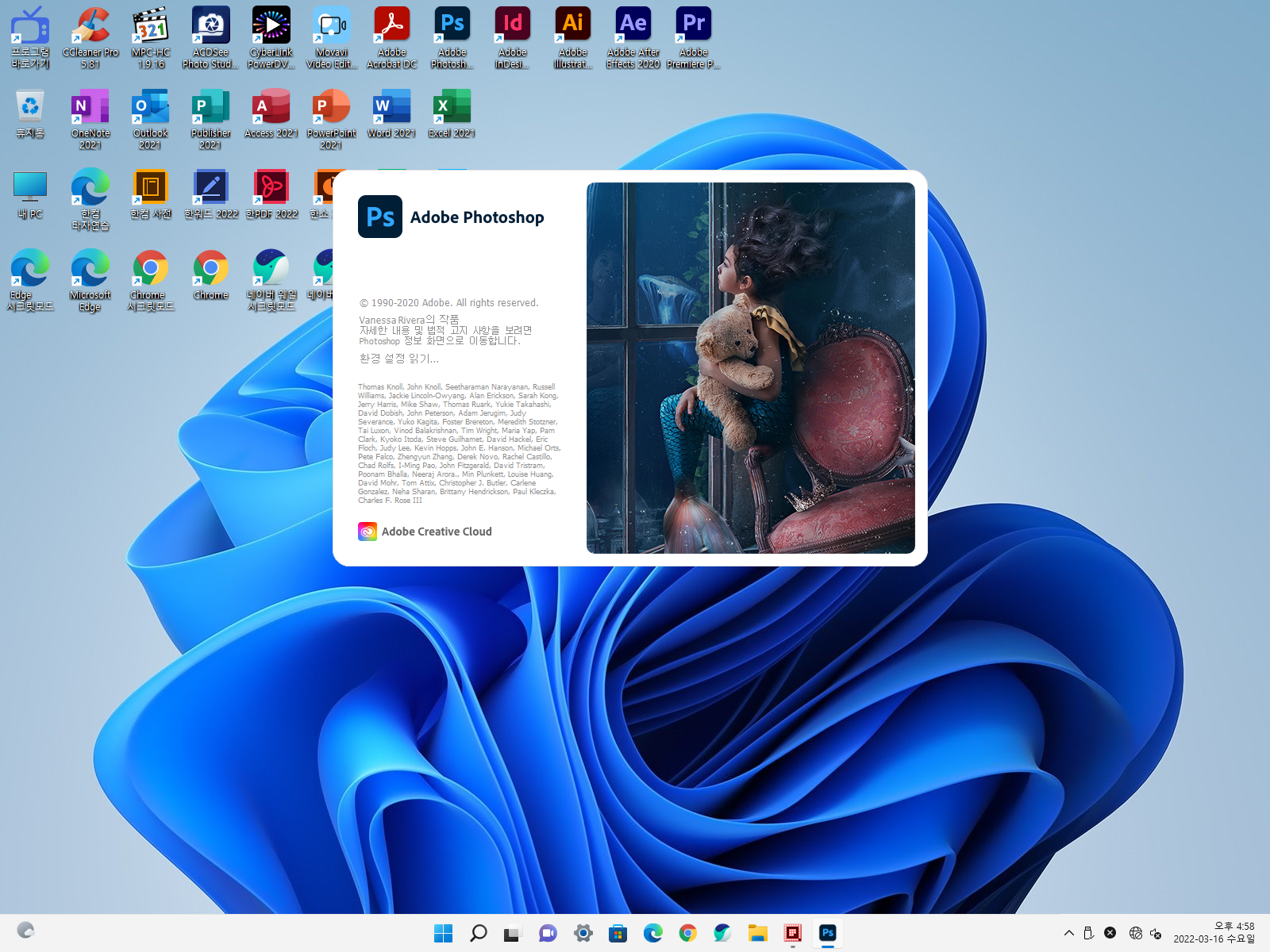Viewport: 1270px width, 952px height.
Task: Select the PowerPoint 2021 desktop icon
Action: click(x=332, y=119)
